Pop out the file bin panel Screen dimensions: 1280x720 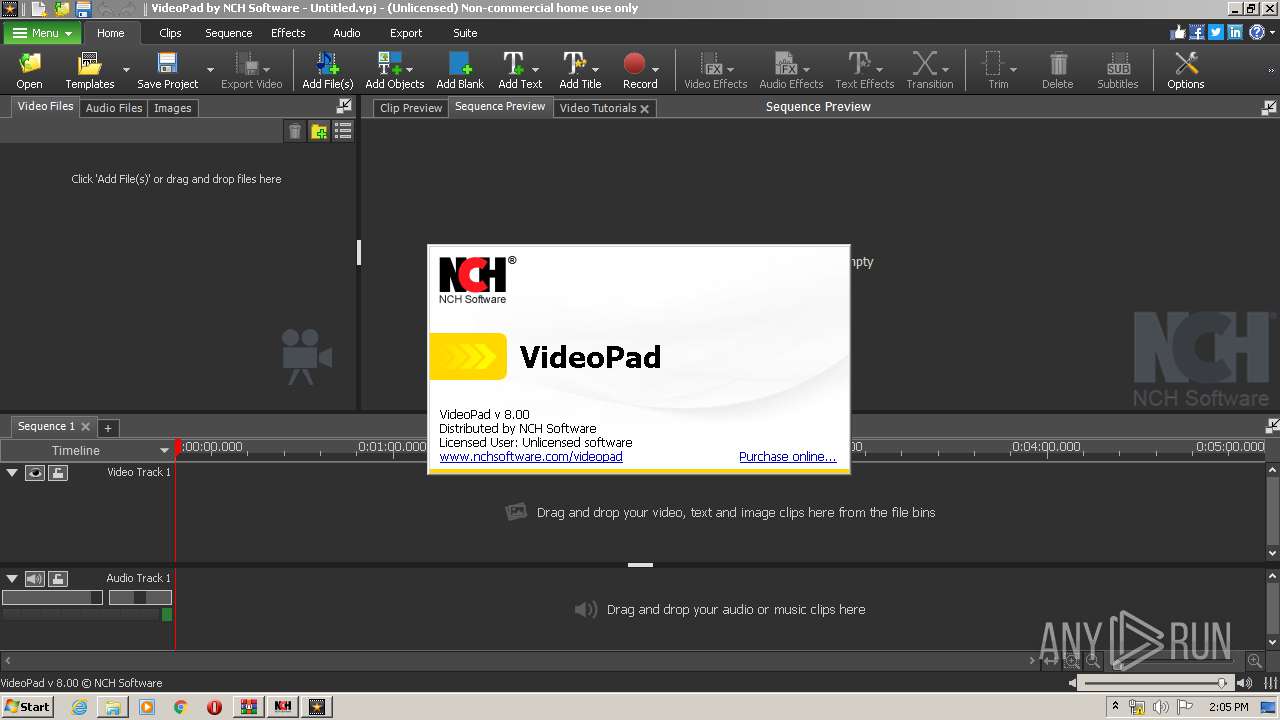(344, 105)
